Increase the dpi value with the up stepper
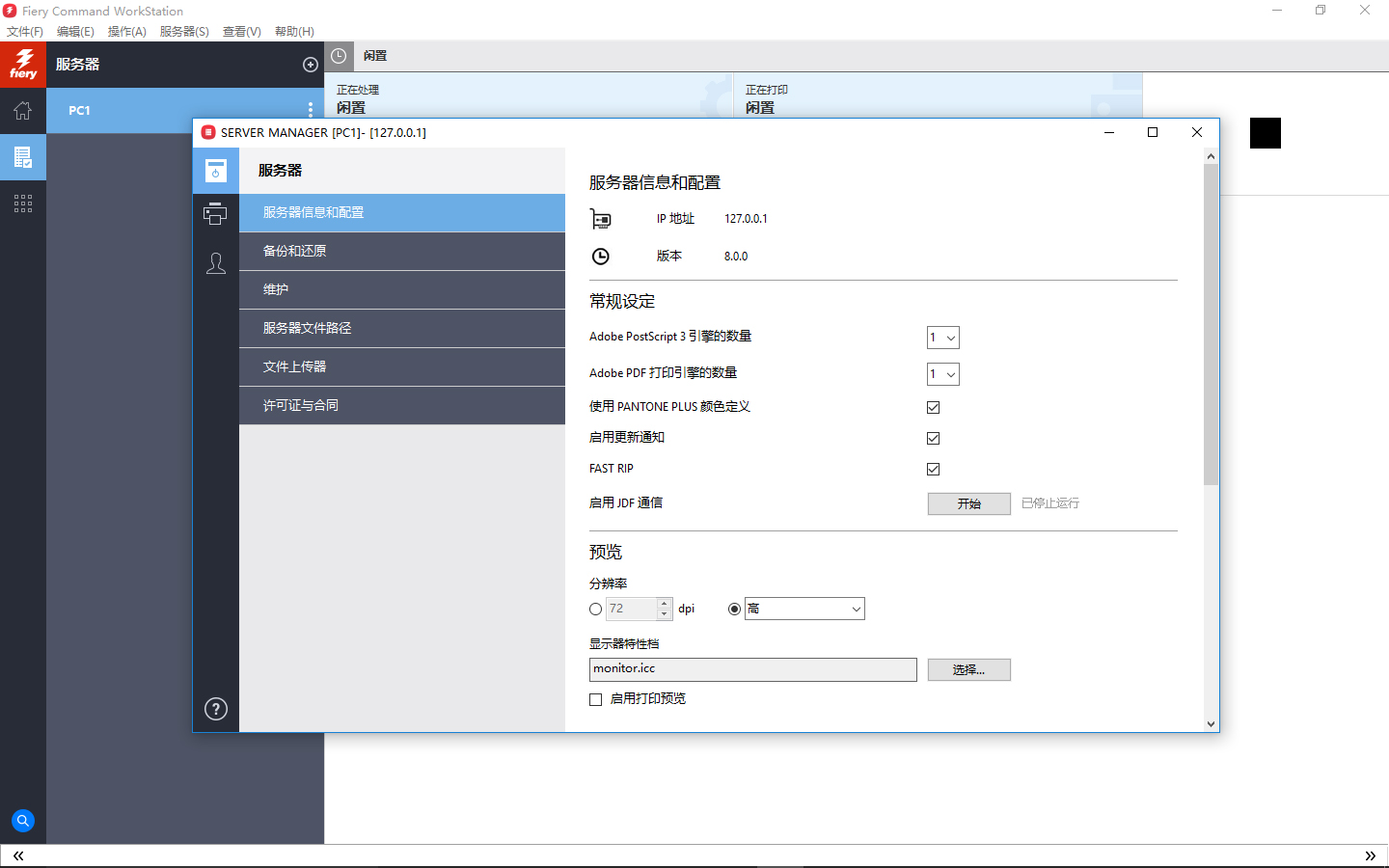Screen dimensions: 1389x868 tap(665, 604)
